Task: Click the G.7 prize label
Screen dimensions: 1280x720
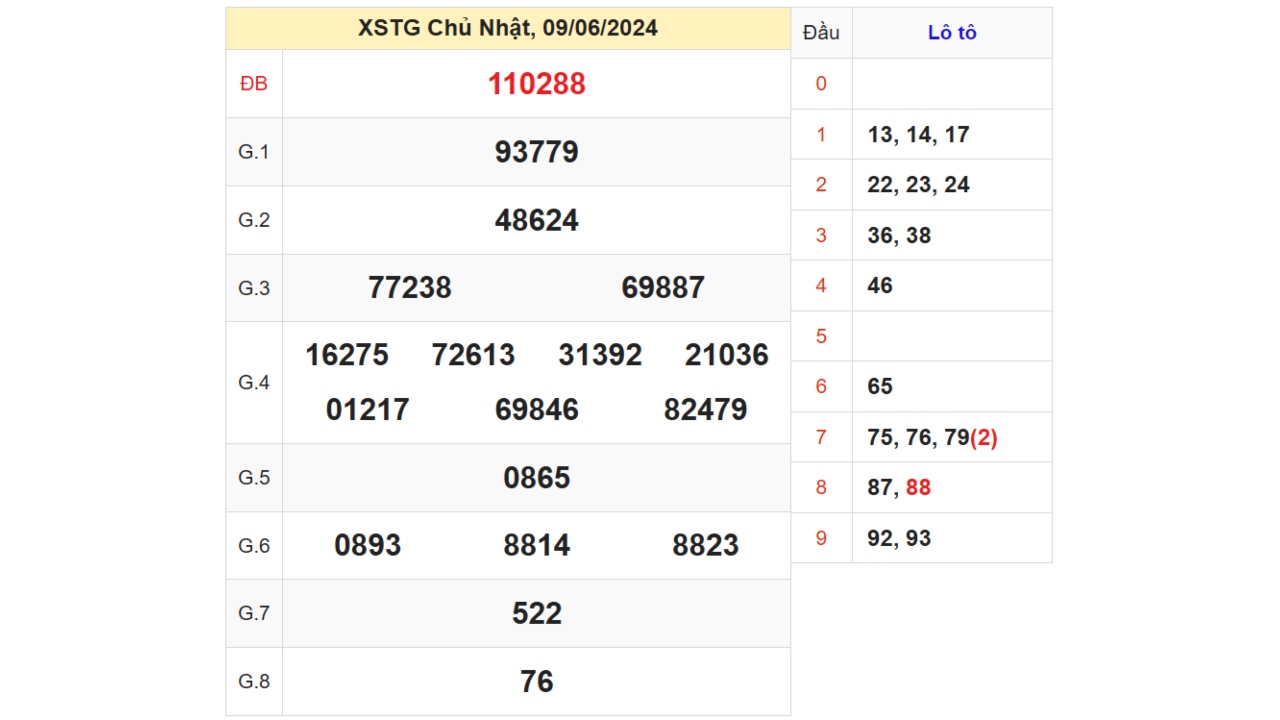Action: point(254,613)
